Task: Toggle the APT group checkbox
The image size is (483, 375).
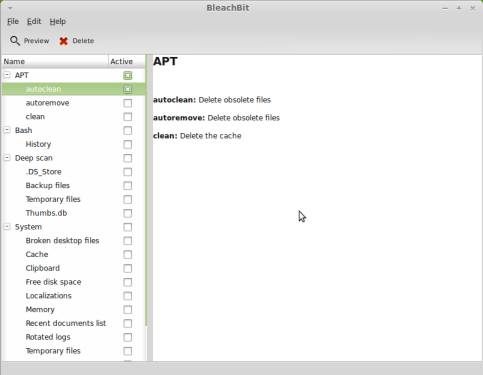Action: pyautogui.click(x=127, y=75)
